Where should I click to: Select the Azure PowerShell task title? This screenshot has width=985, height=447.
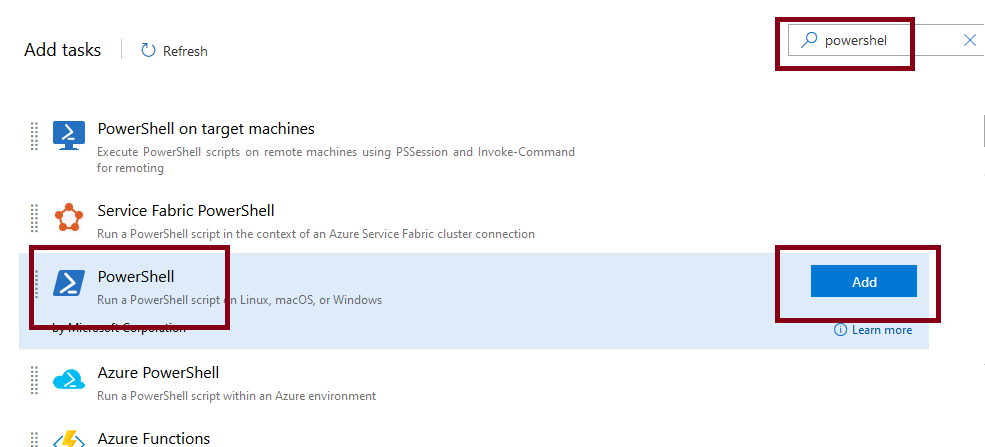pos(158,373)
